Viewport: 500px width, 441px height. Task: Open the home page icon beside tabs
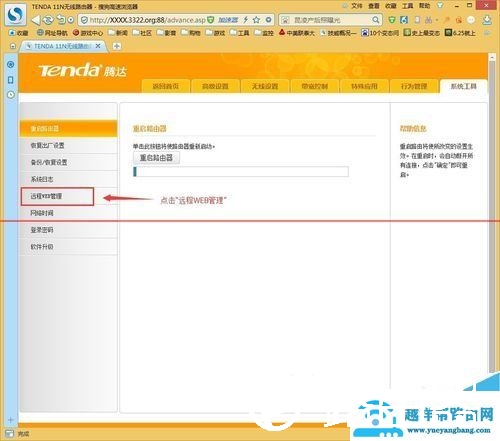13,46
